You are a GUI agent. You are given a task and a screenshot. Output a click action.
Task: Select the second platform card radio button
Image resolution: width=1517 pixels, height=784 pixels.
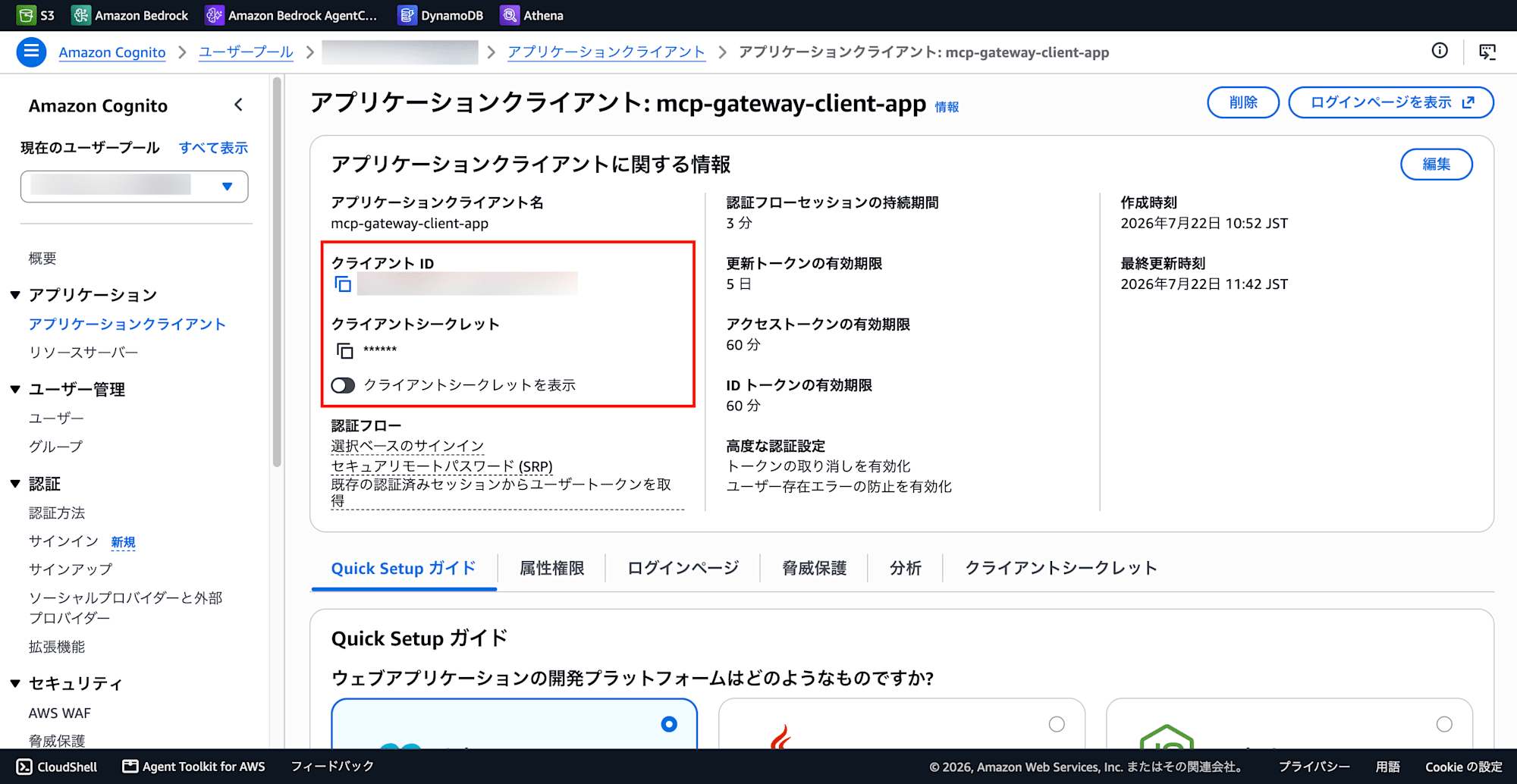pos(1057,724)
